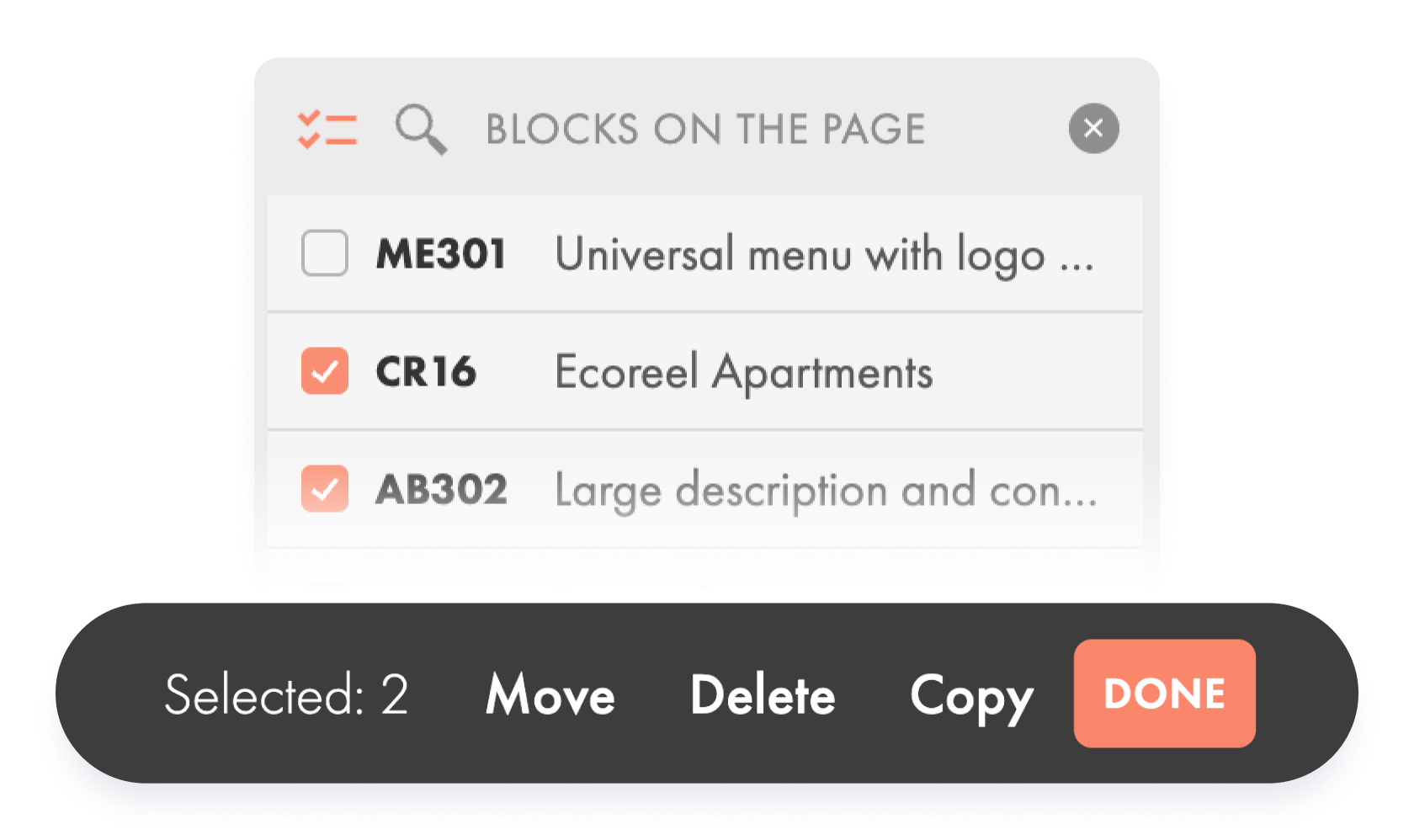
Task: Uncheck the AB302 block checkbox
Action: coord(325,489)
